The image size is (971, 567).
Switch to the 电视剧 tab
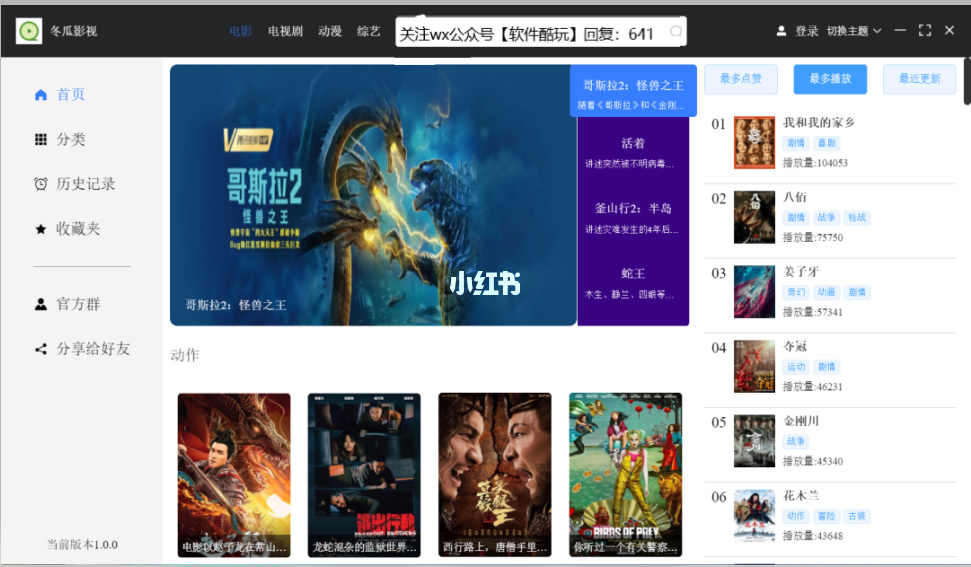tap(285, 31)
